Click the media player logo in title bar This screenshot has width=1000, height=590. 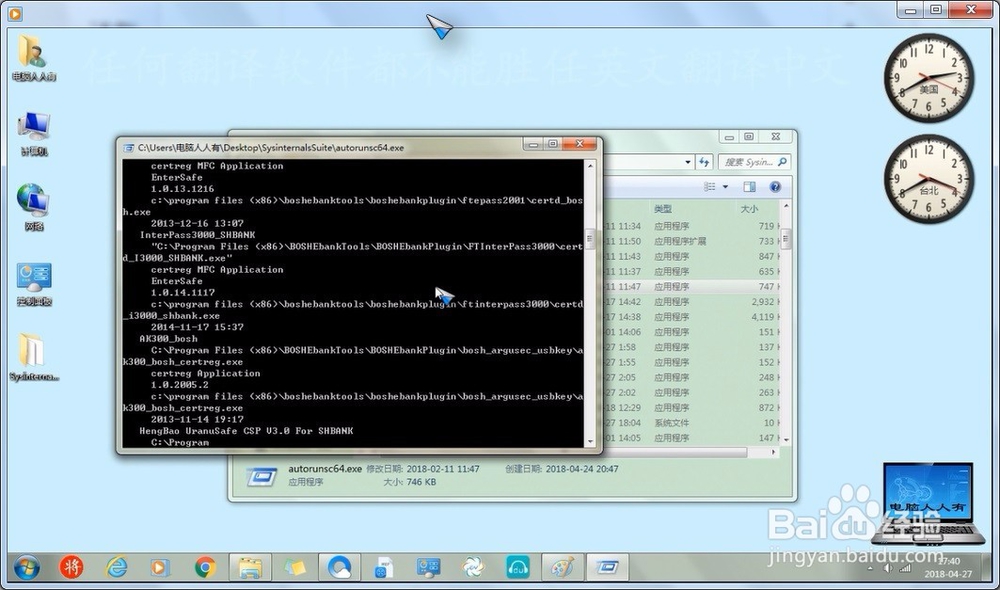[x=15, y=13]
